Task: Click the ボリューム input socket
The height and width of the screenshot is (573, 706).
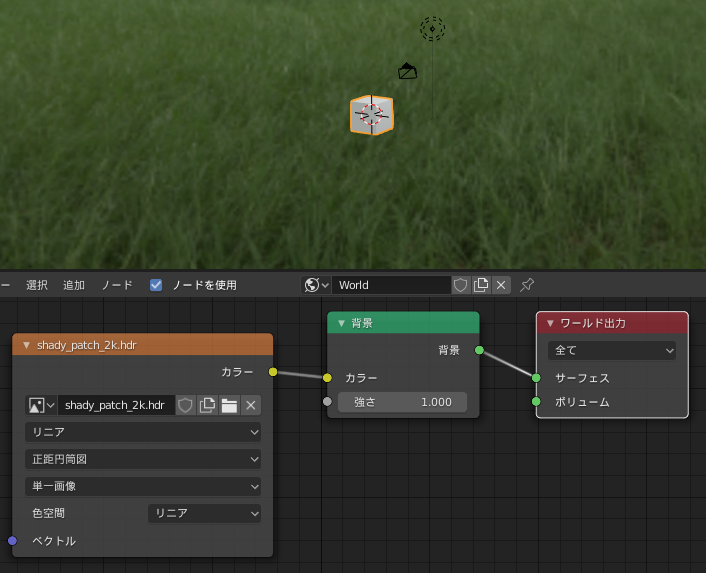Action: [536, 401]
